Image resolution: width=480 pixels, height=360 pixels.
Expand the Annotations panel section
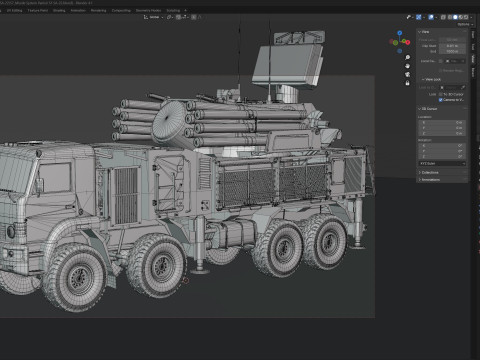coord(429,179)
